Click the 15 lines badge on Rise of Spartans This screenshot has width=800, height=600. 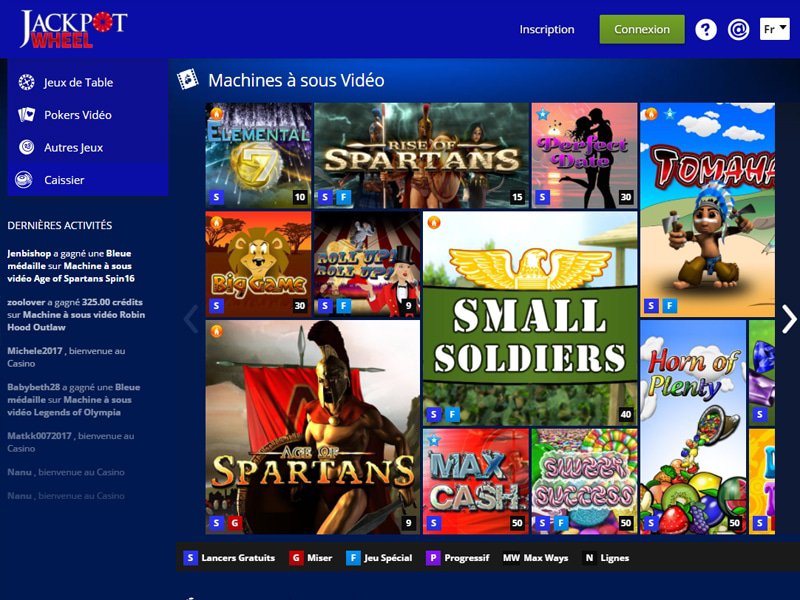(x=517, y=197)
